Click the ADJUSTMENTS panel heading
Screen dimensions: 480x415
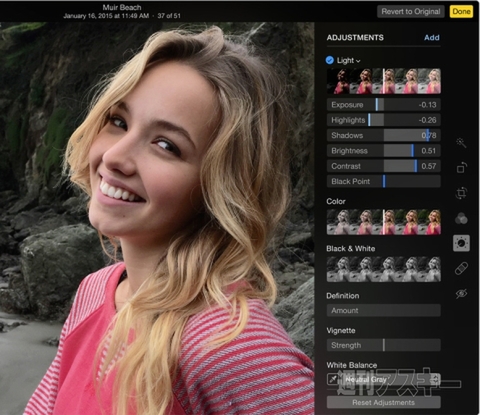pyautogui.click(x=355, y=37)
